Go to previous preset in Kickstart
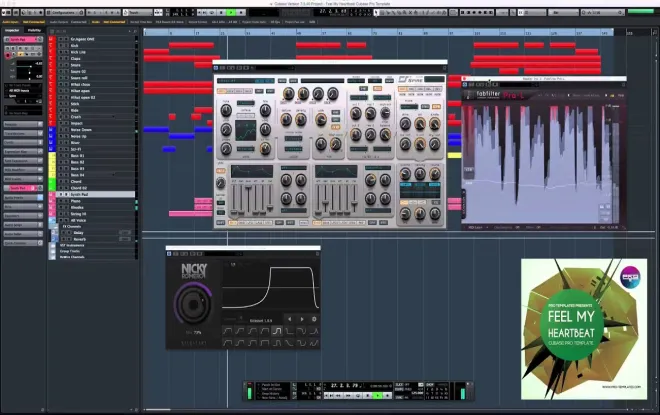 point(290,319)
